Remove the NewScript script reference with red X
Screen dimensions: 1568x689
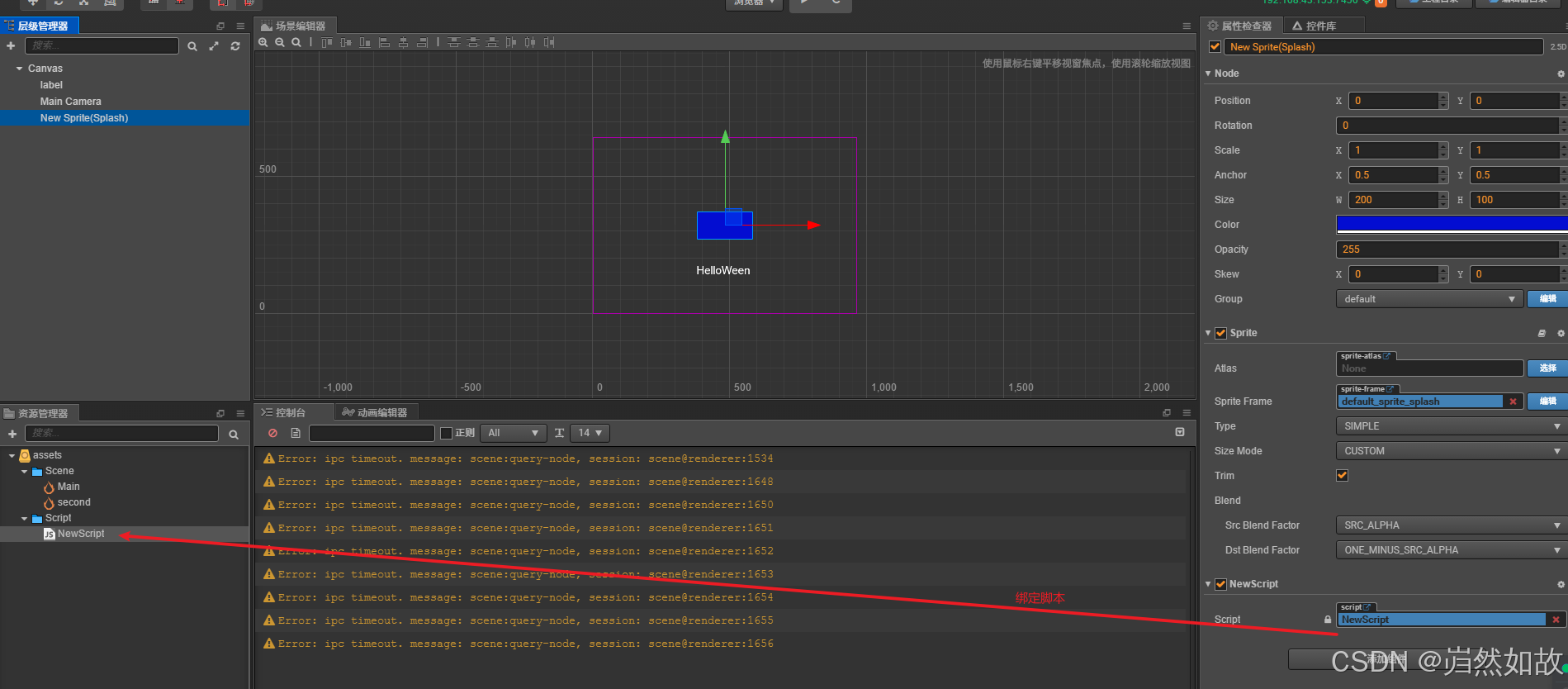(1556, 620)
